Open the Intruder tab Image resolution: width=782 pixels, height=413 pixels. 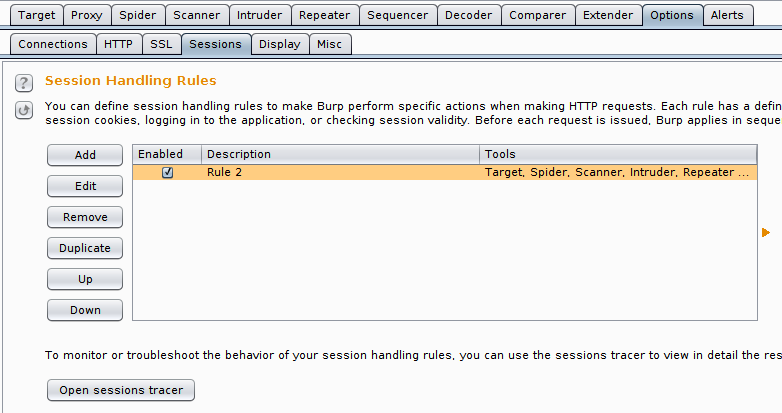(259, 15)
